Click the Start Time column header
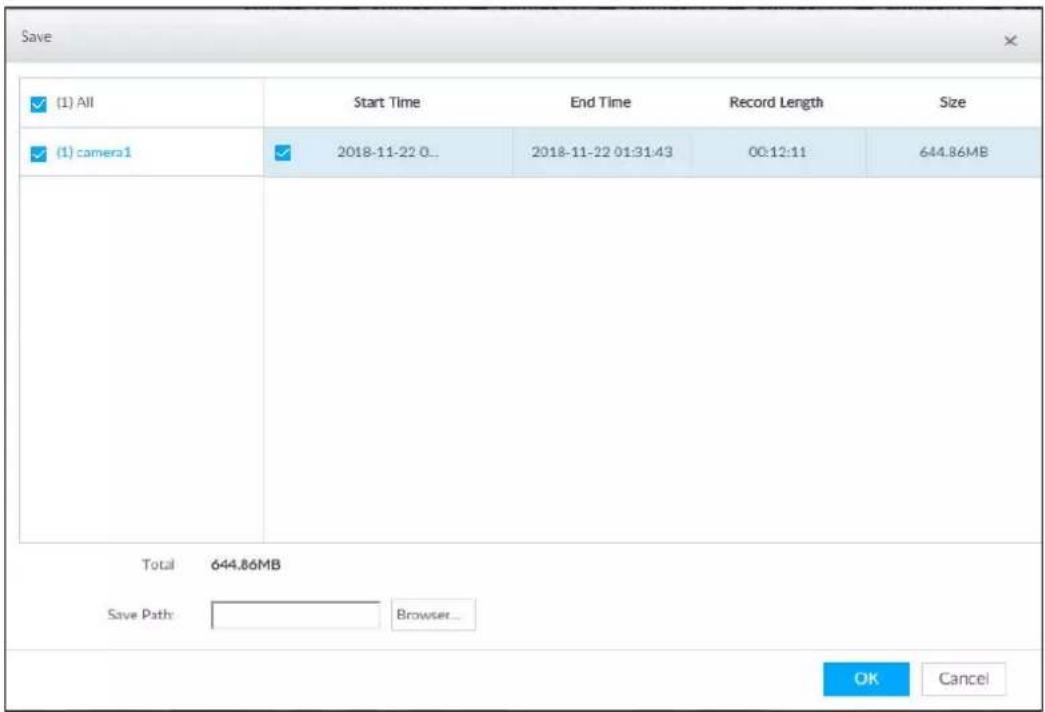The width and height of the screenshot is (1045, 712). pos(387,103)
